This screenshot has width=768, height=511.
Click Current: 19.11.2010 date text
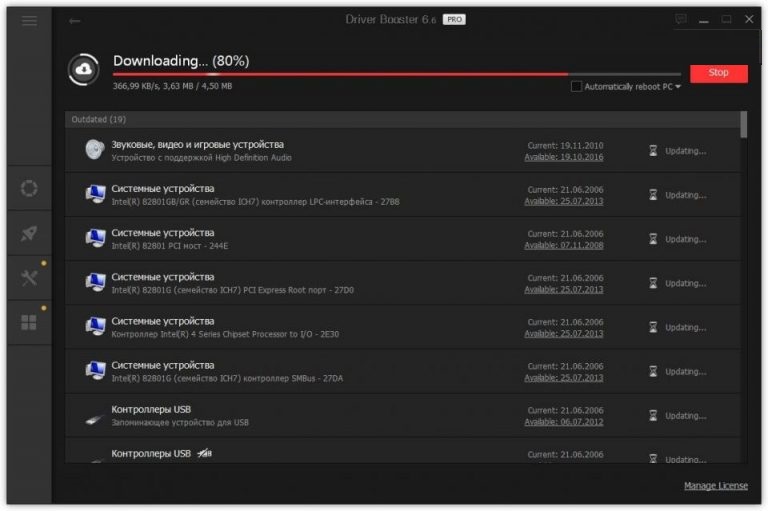coord(565,146)
